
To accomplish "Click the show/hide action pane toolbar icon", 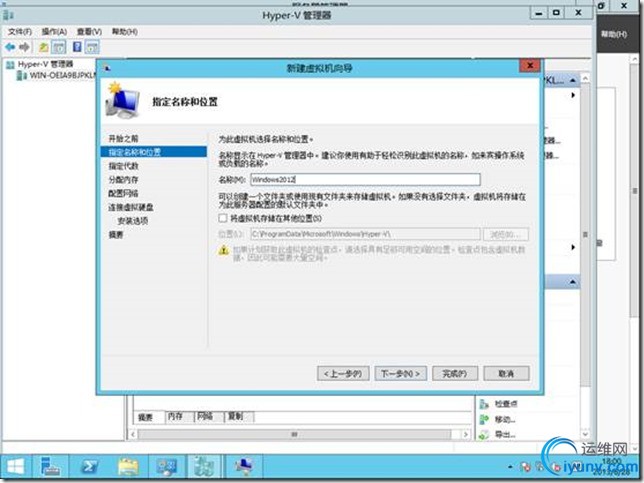I will point(92,47).
